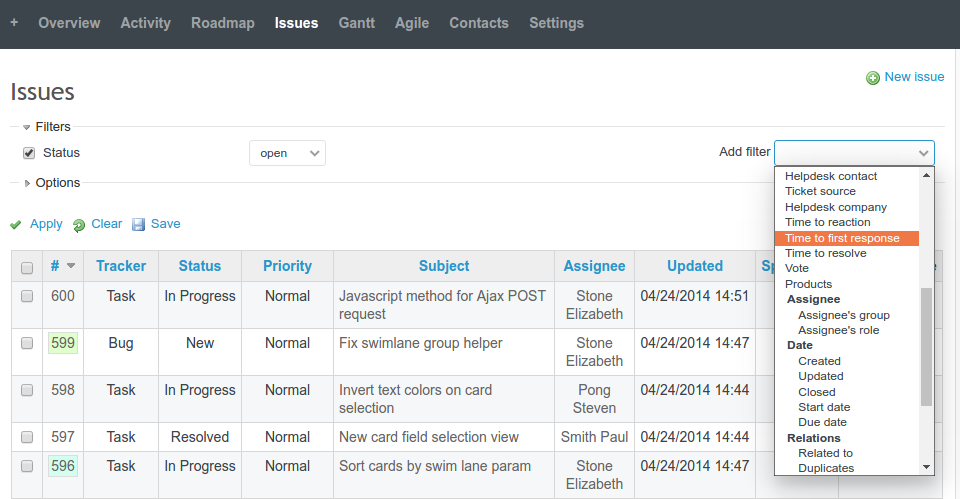Switch to the Agile tab
Viewport: 960px width, 499px height.
pyautogui.click(x=412, y=23)
